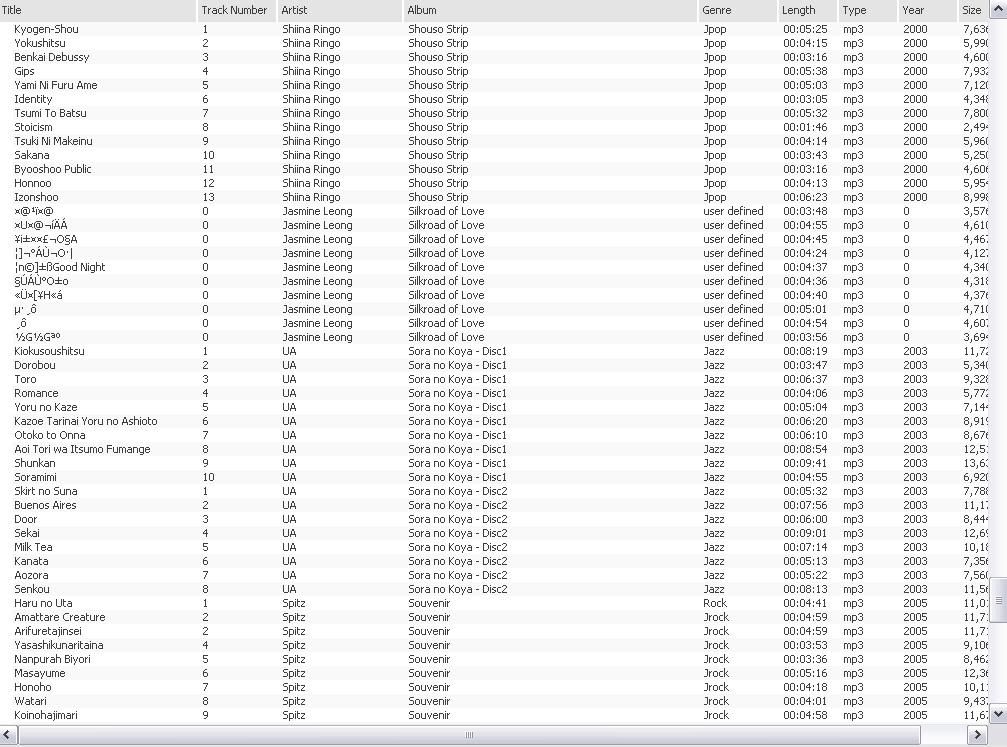Sort list by Title column header
The image size is (1007, 747).
tap(98, 10)
